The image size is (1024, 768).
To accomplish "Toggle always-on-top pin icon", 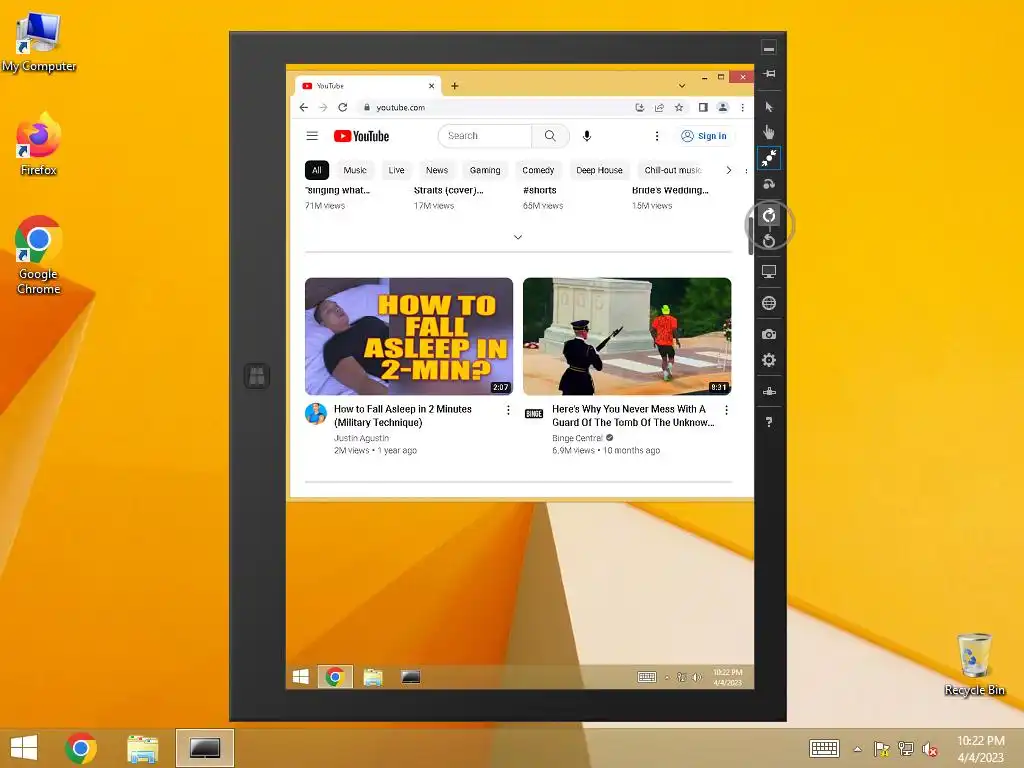I will (769, 73).
